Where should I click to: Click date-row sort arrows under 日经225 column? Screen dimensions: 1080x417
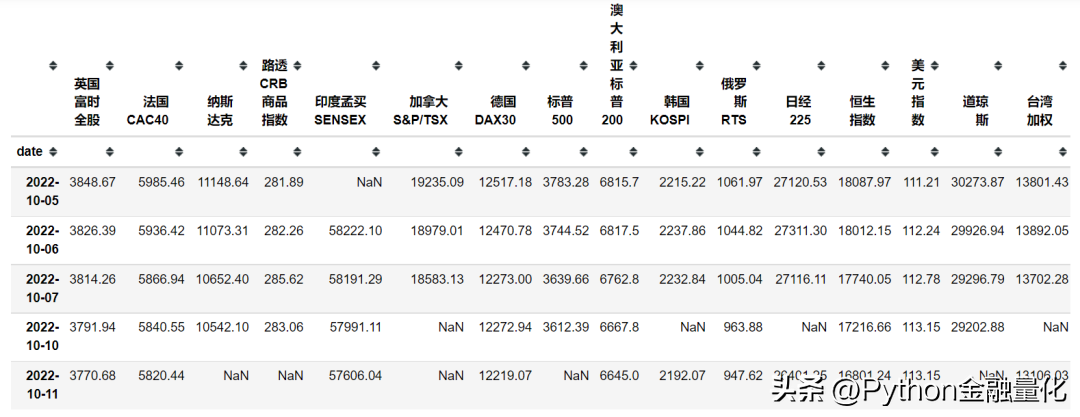(821, 151)
